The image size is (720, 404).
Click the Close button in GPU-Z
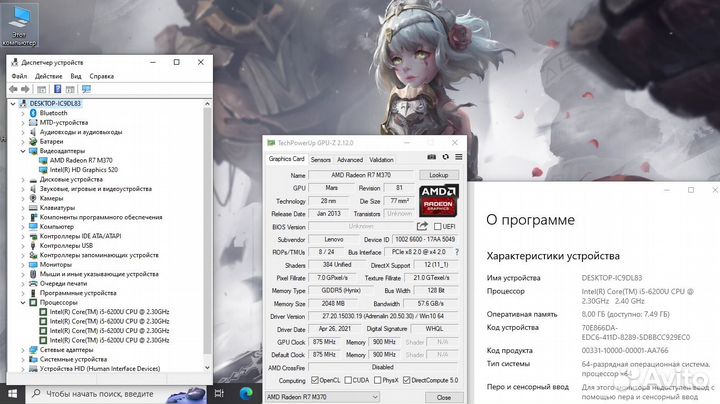444,398
